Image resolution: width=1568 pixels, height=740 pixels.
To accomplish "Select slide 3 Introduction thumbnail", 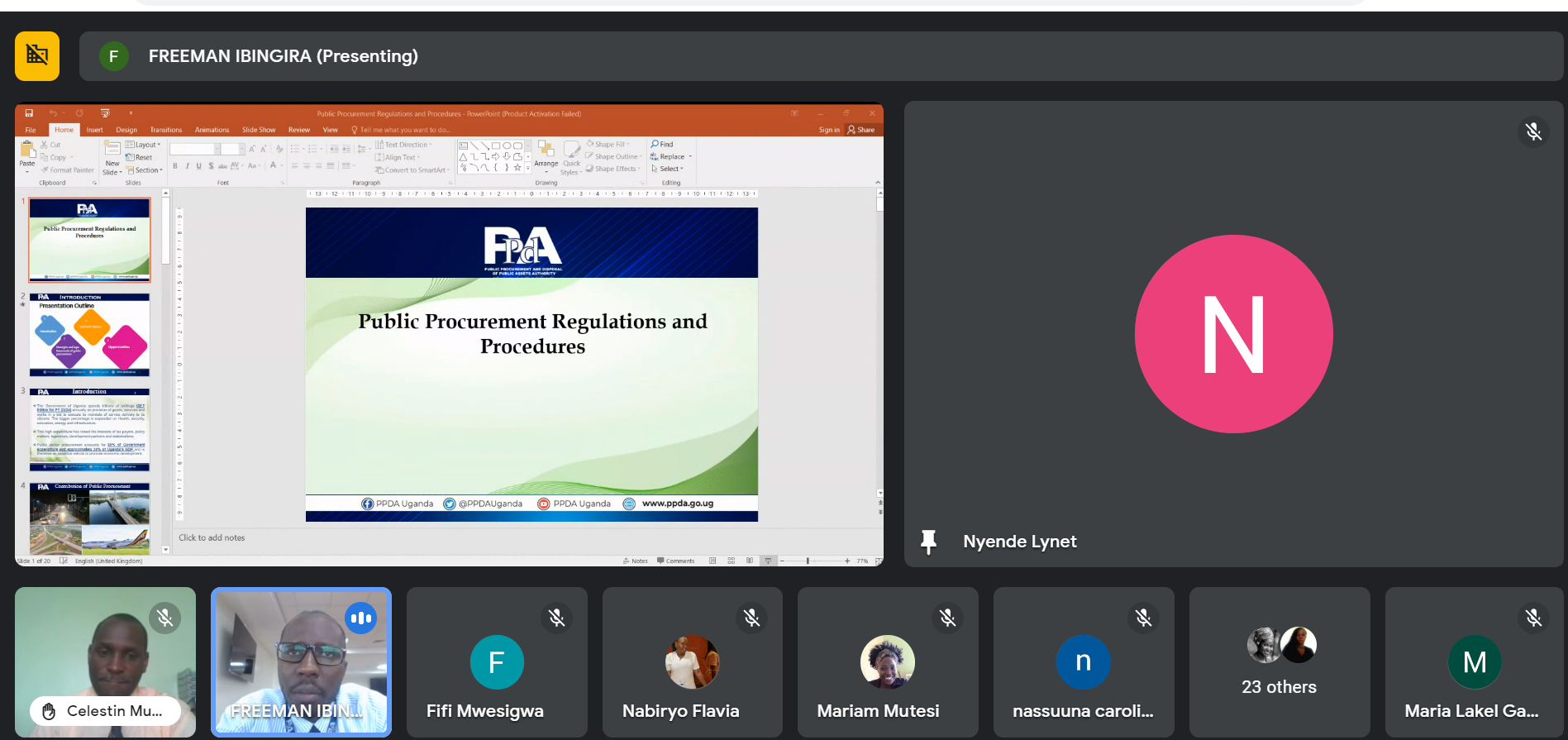I will [89, 430].
